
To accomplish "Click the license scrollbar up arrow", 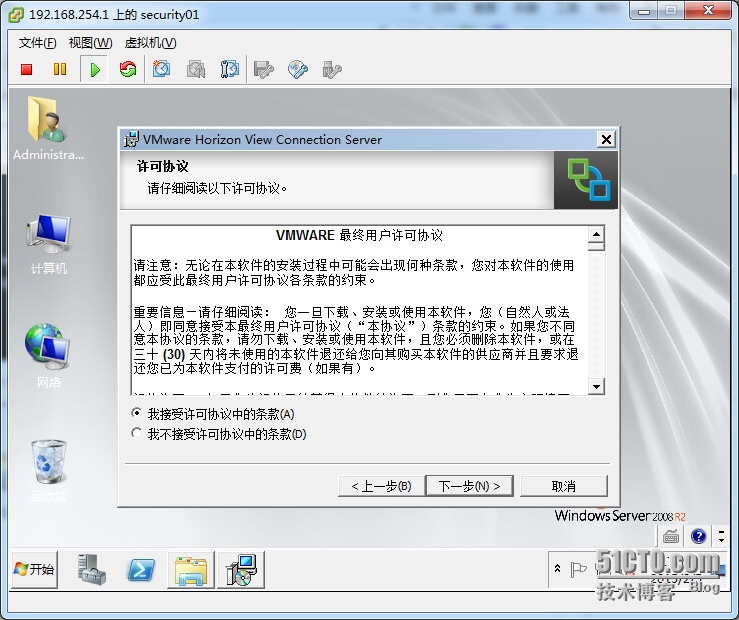I will tap(596, 234).
